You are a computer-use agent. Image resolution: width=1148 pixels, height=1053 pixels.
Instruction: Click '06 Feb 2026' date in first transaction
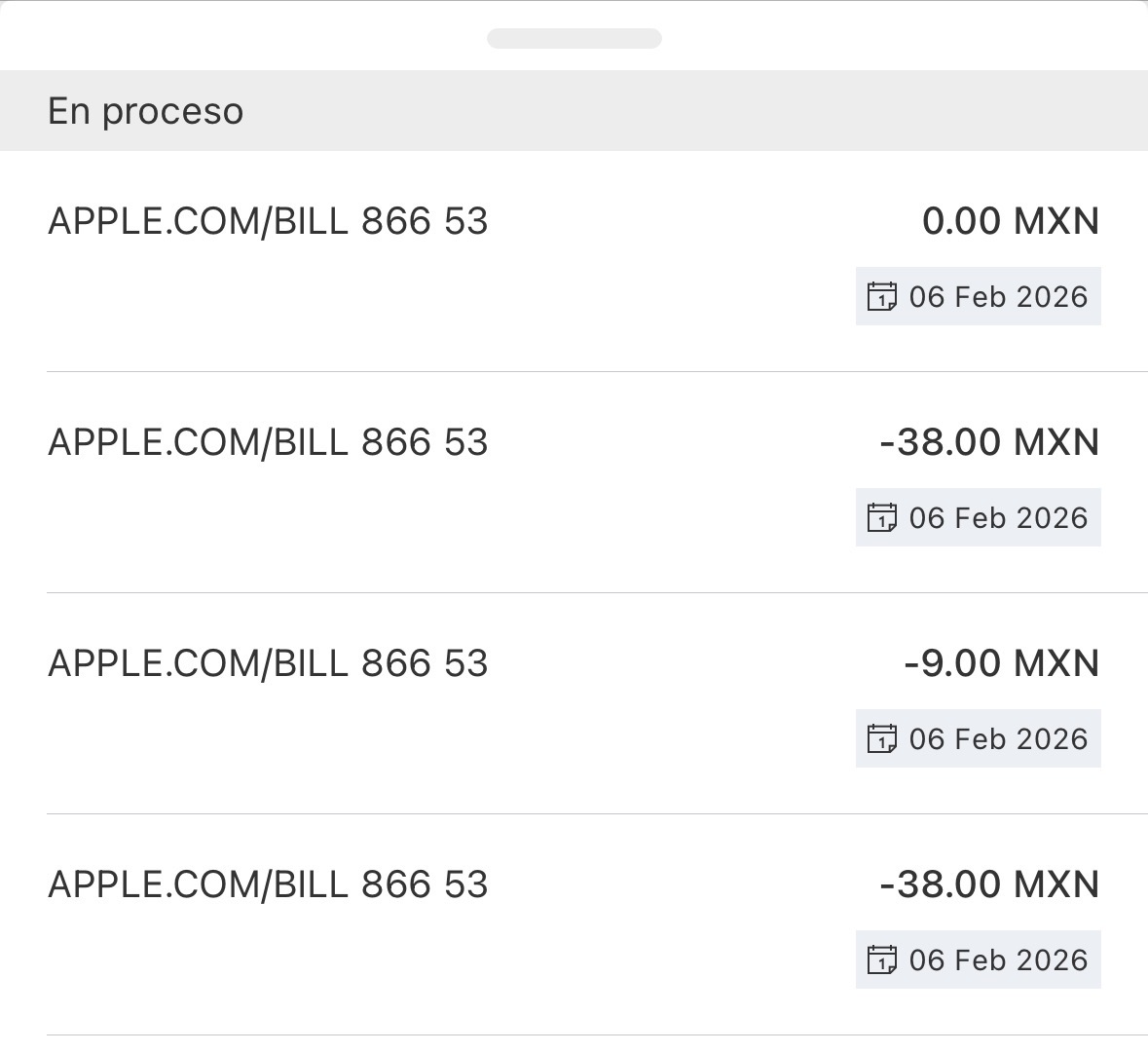998,296
